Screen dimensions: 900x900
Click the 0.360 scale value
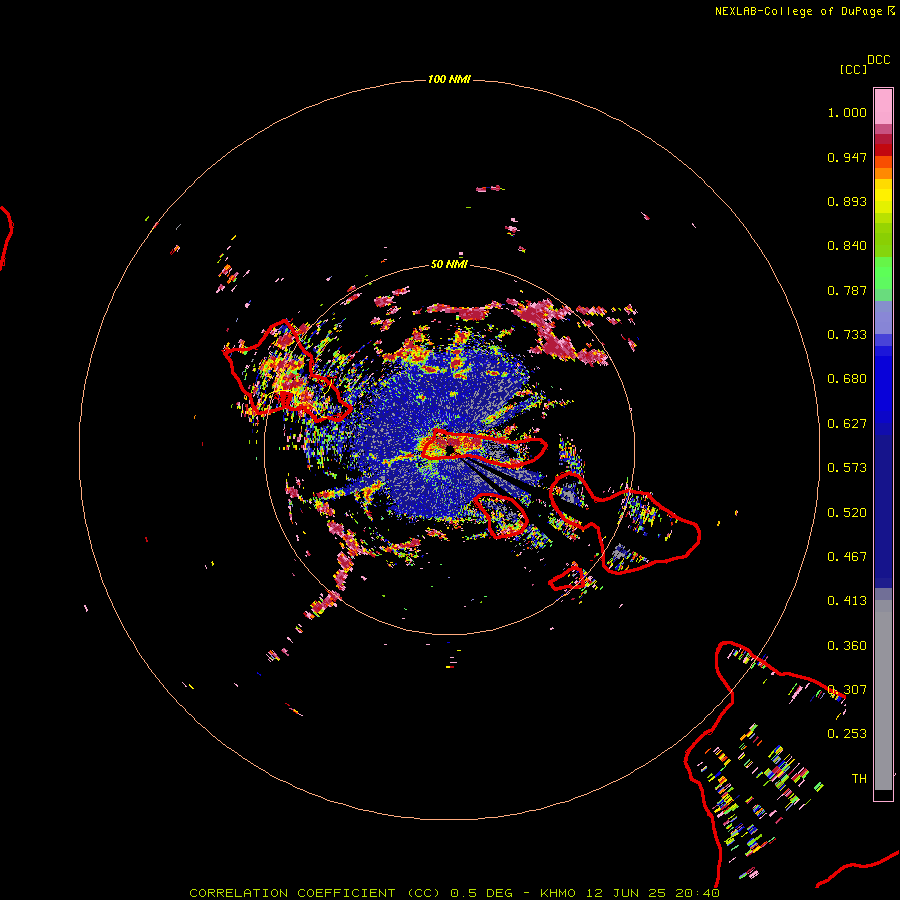pyautogui.click(x=847, y=646)
